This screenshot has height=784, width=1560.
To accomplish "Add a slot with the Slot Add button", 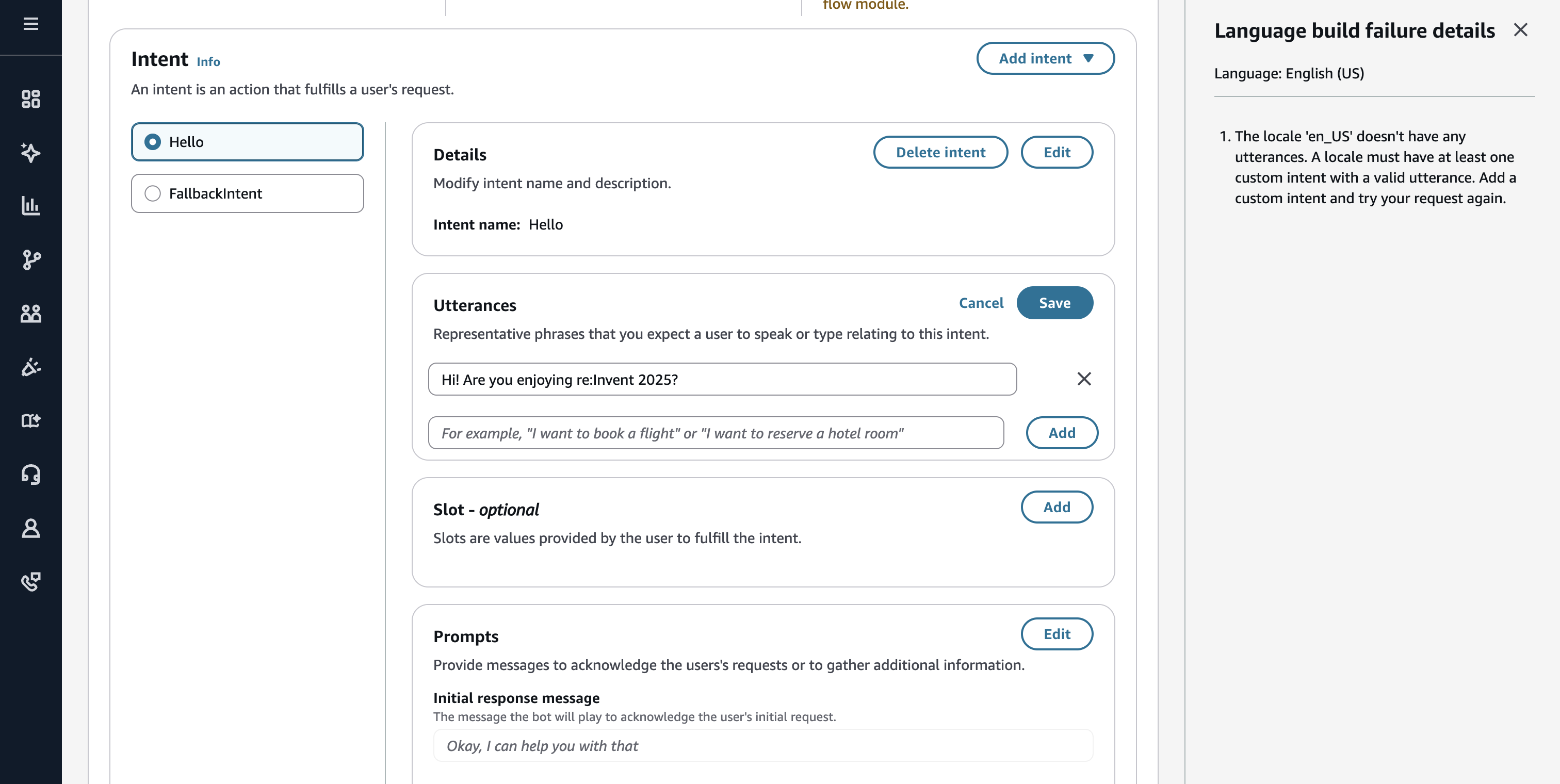I will [1056, 508].
